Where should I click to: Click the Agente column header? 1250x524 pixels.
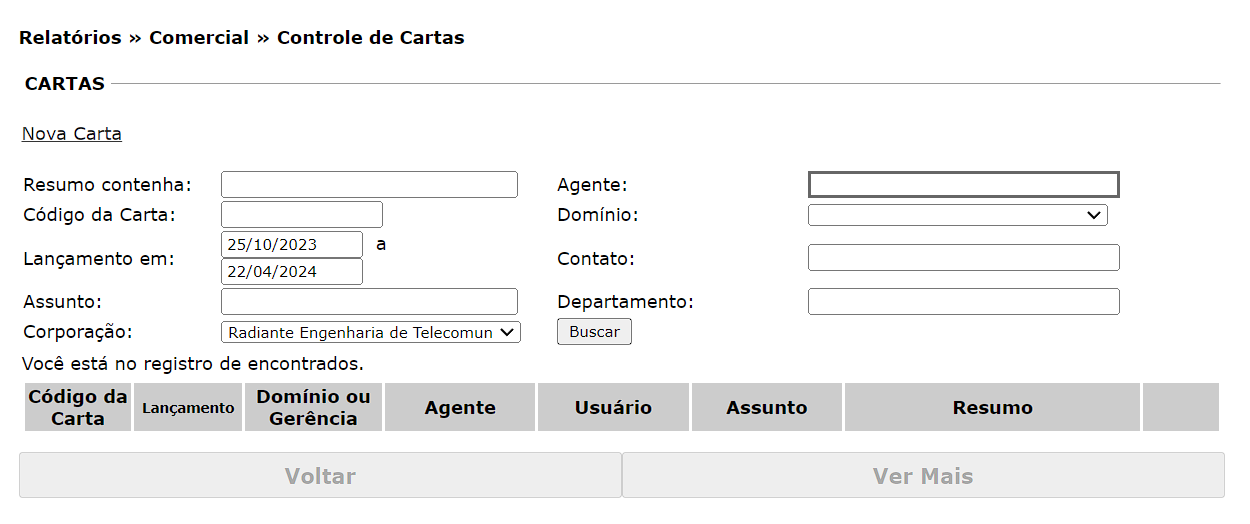460,408
